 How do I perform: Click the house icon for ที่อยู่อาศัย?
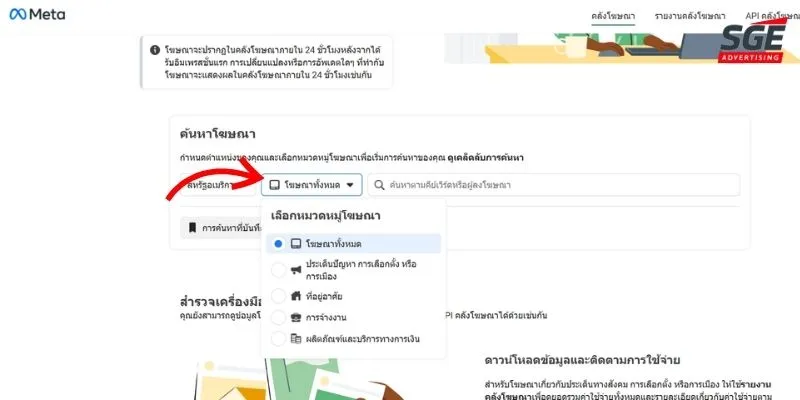point(296,295)
